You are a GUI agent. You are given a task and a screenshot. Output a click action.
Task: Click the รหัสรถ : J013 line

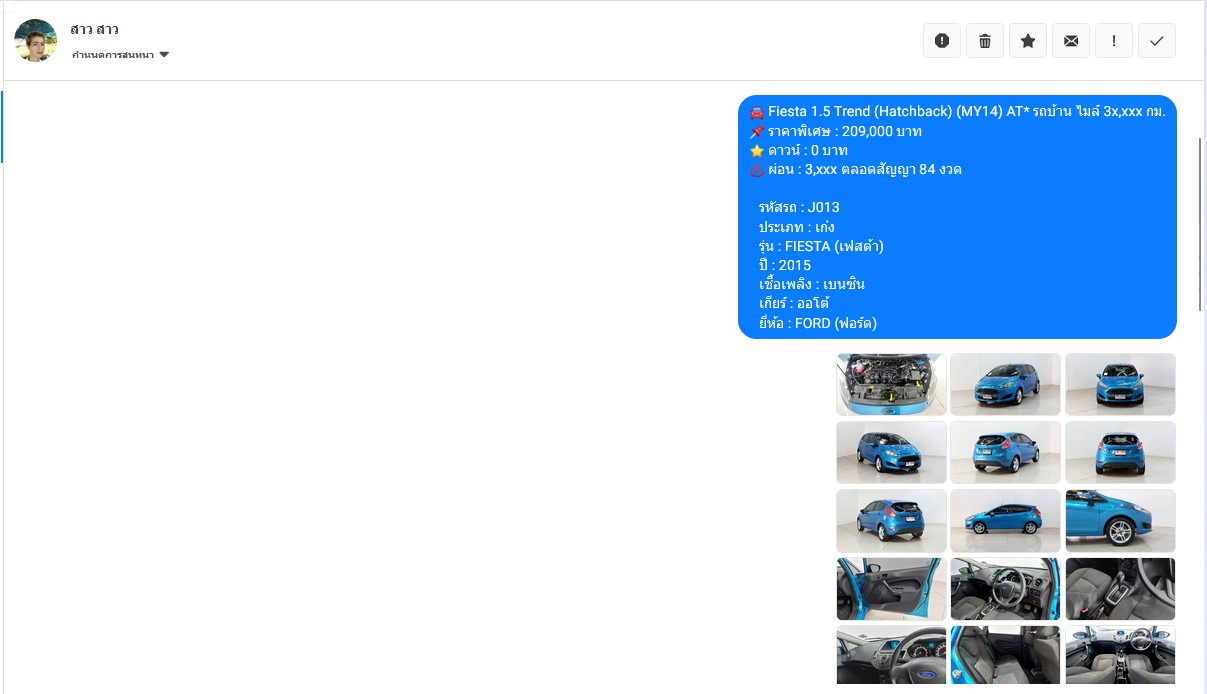coord(799,208)
